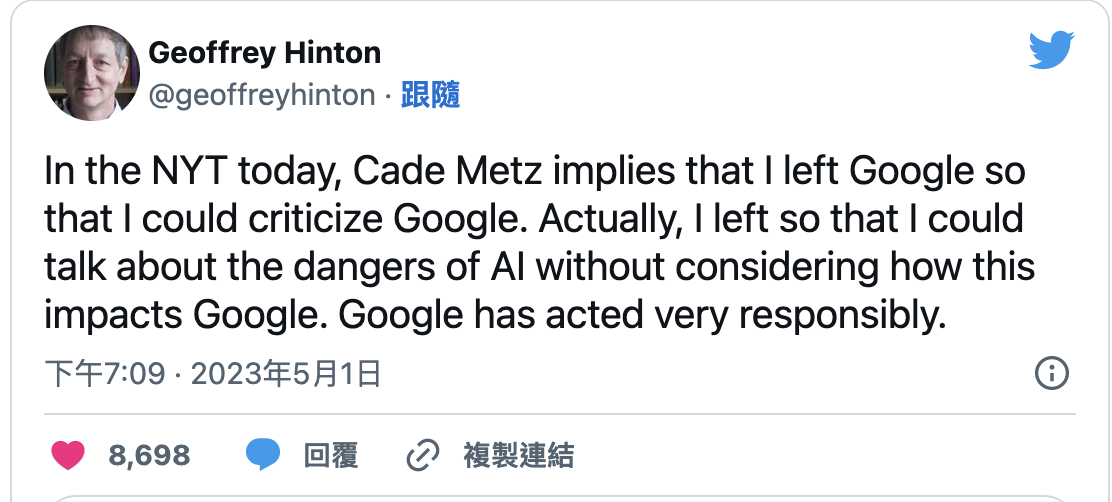Open the @geoffreyhinton handle link

(261, 95)
